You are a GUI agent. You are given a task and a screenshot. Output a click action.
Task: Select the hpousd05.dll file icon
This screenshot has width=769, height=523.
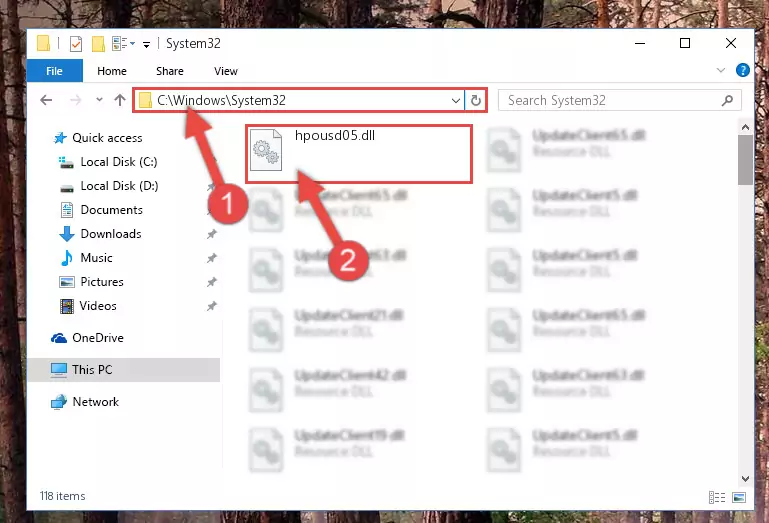pyautogui.click(x=266, y=150)
